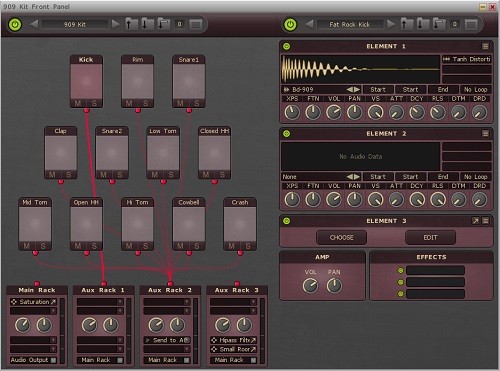This screenshot has height=371, width=500.
Task: Toggle the first Effects slot indicator
Action: (401, 270)
